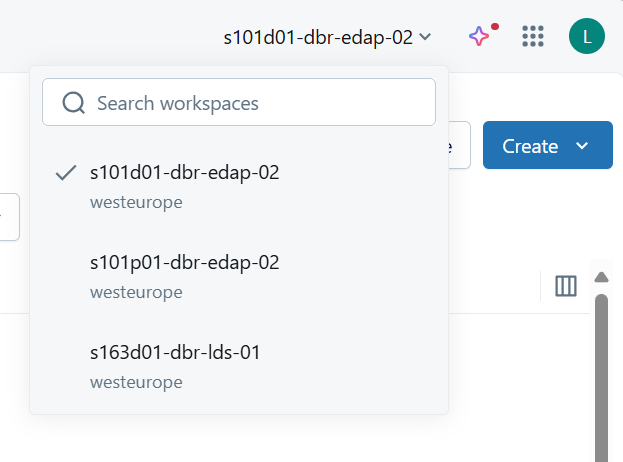Click the workspace name in the header bar

[318, 37]
